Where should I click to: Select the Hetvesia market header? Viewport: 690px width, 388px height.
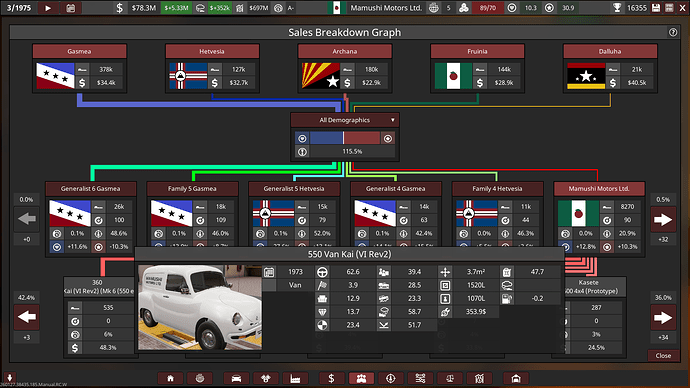tap(212, 51)
